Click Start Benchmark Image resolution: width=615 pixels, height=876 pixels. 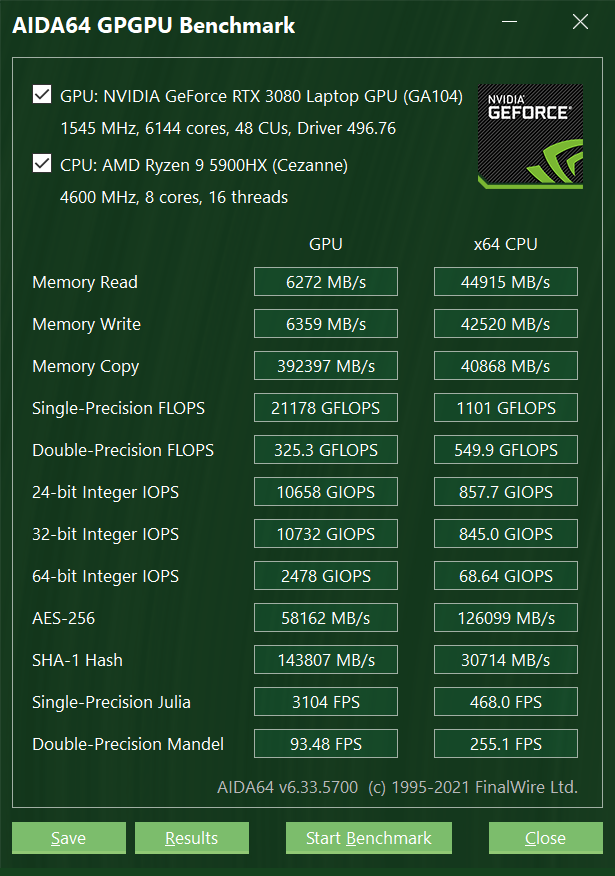pyautogui.click(x=368, y=838)
